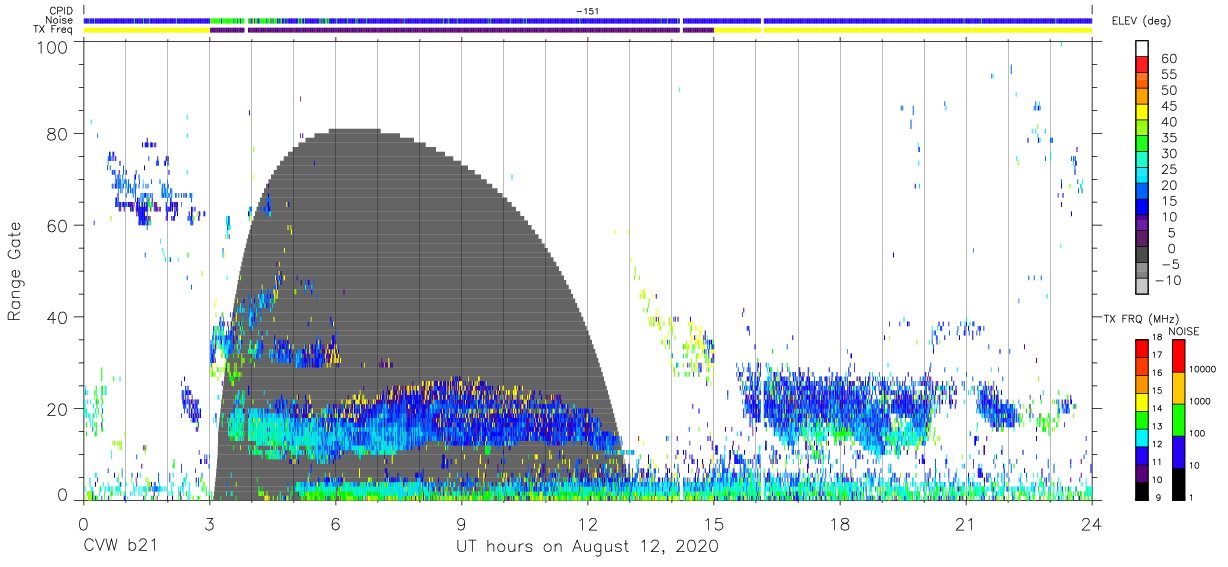The width and height of the screenshot is (1228, 567).
Task: Click "55" on the ELEV scale
Action: (1168, 74)
